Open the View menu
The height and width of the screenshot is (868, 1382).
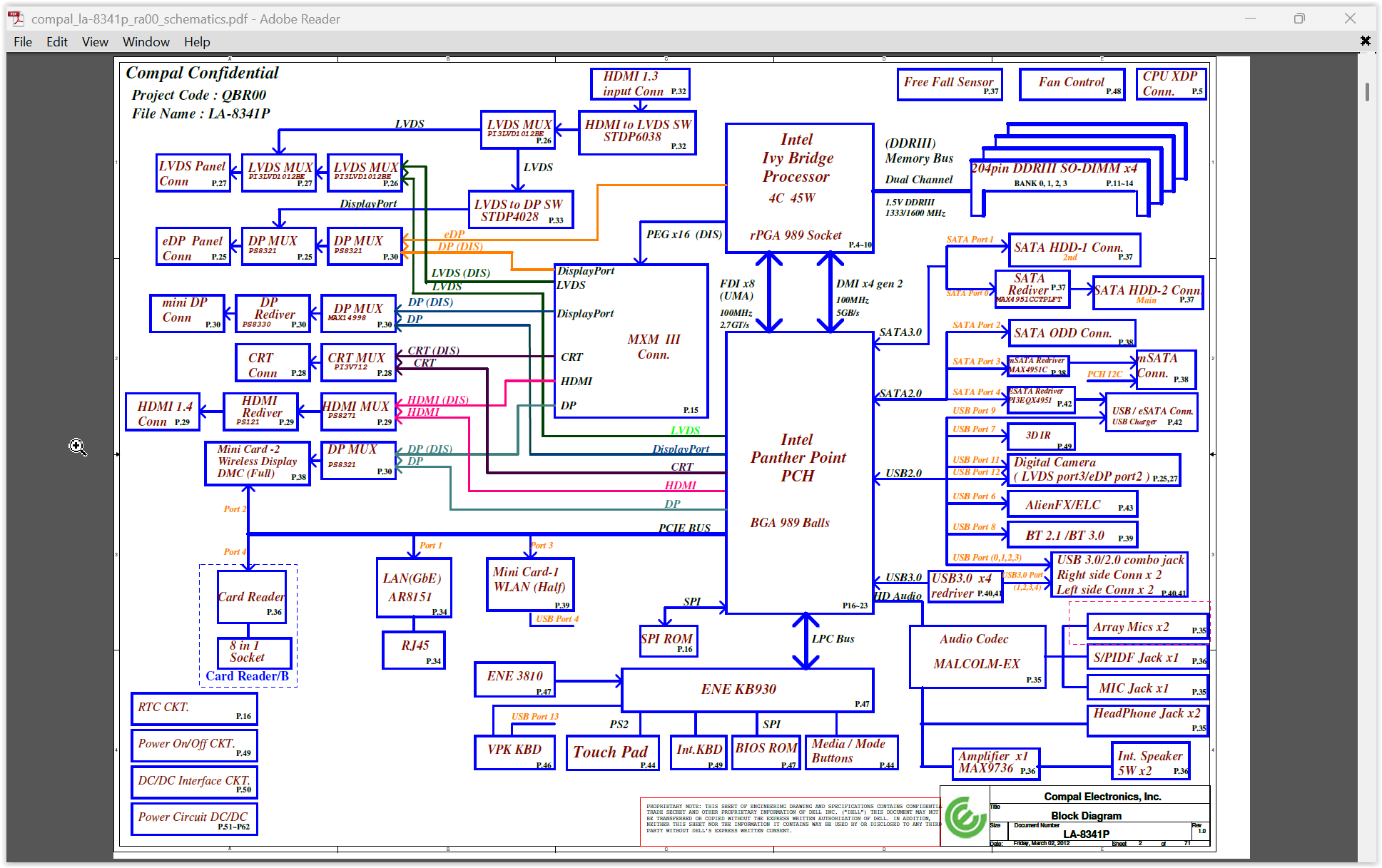pyautogui.click(x=95, y=42)
